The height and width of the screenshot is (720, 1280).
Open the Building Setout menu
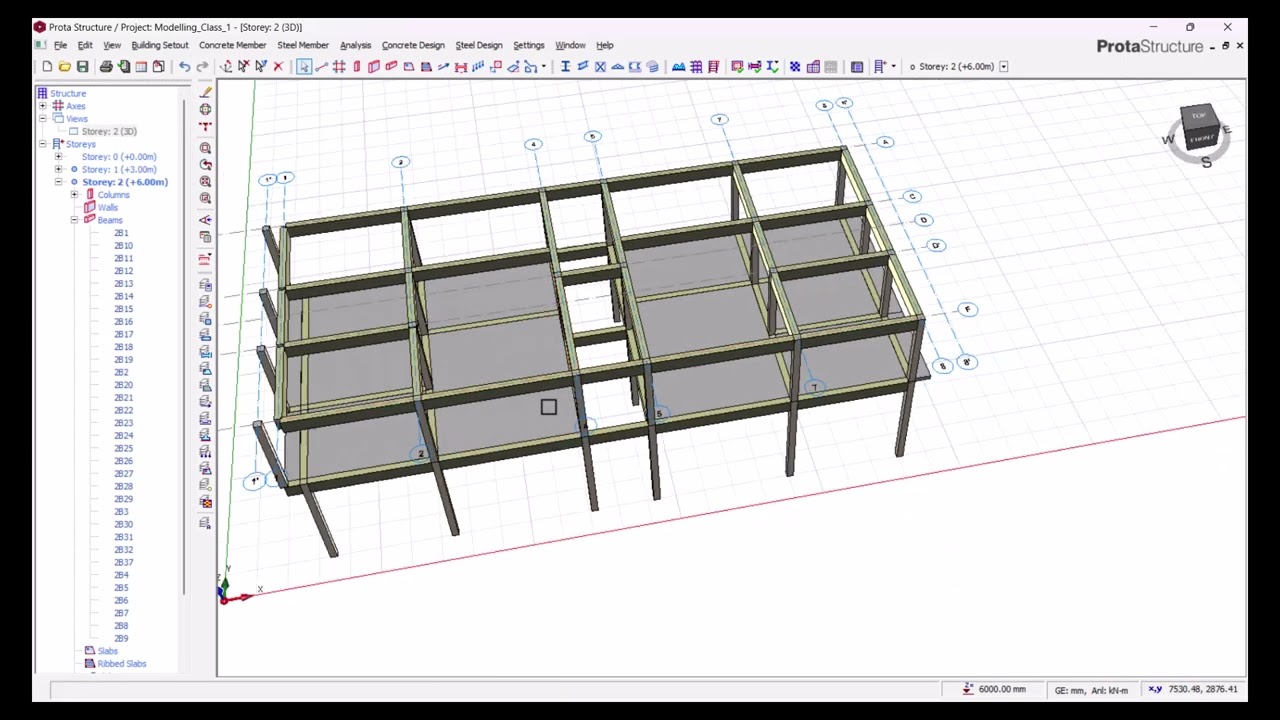159,45
